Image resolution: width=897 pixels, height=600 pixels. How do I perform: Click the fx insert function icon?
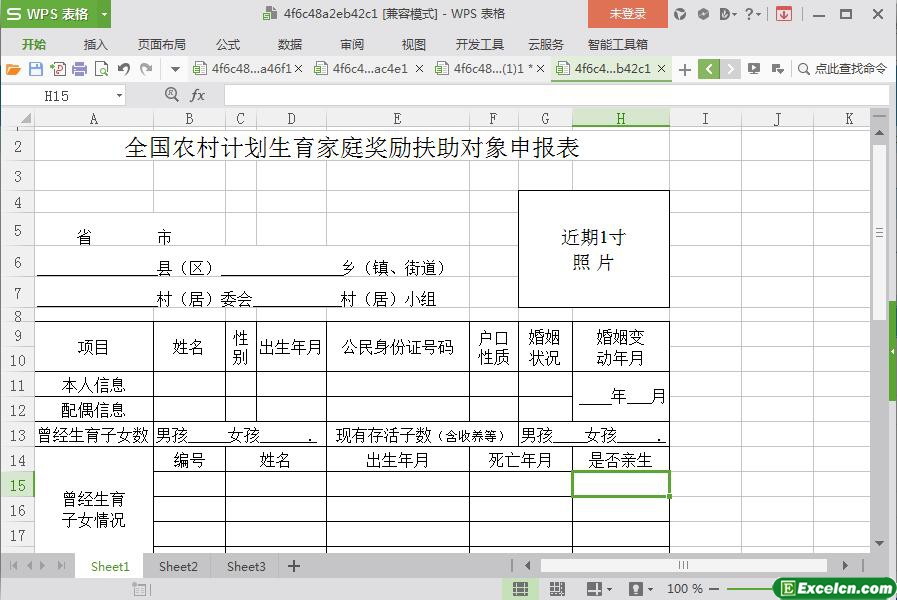198,95
